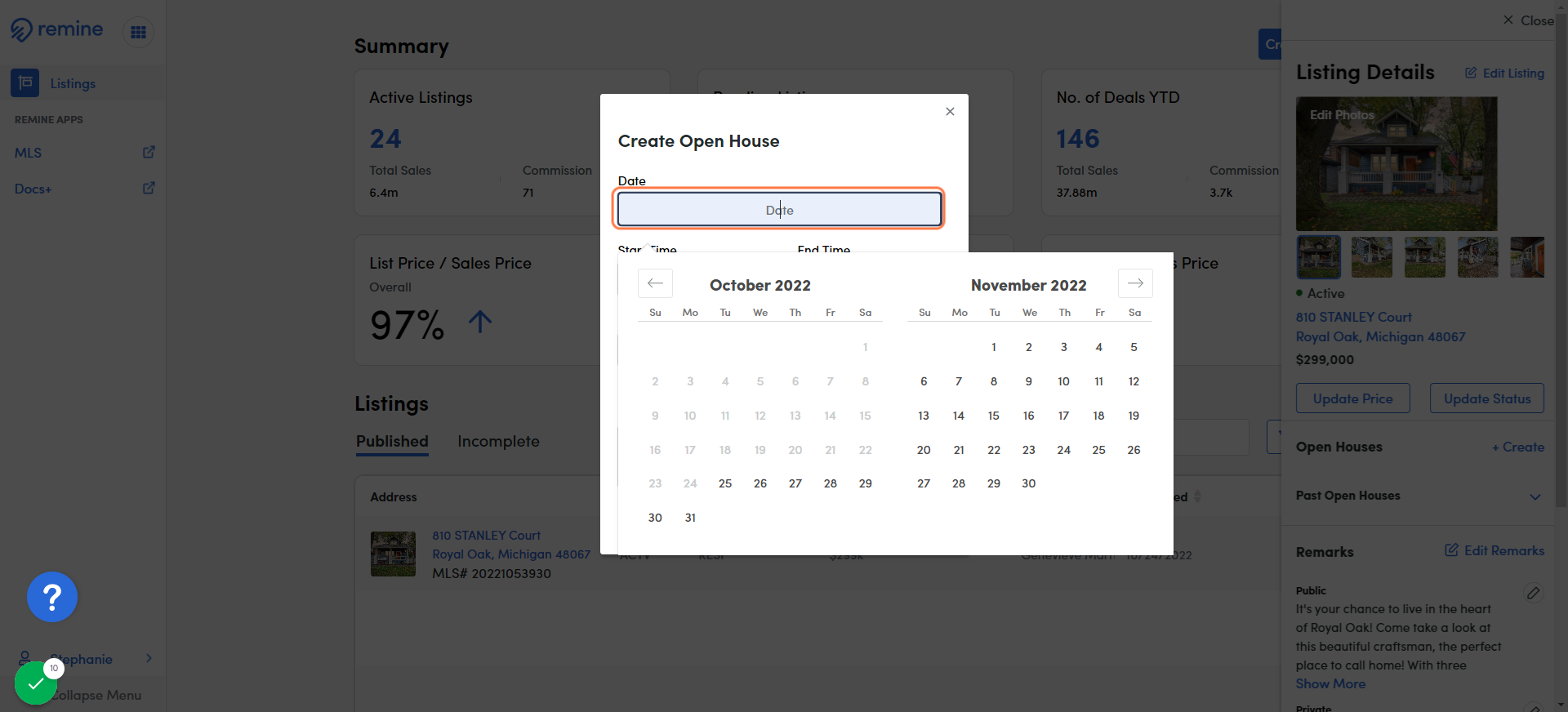Edit the Public remarks pencil icon
The width and height of the screenshot is (1568, 712).
(1533, 593)
